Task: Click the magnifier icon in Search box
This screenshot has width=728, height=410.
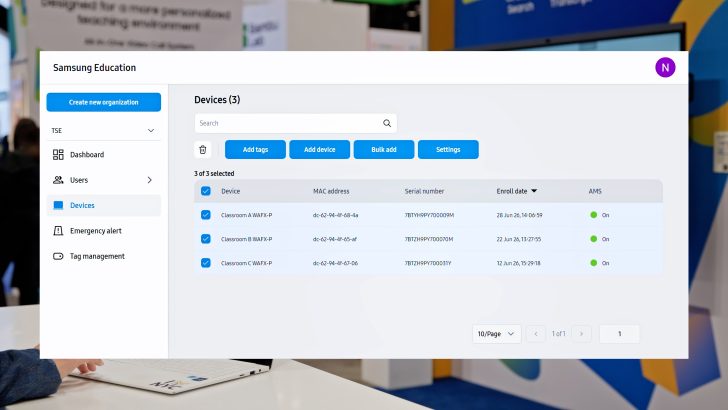Action: [387, 123]
